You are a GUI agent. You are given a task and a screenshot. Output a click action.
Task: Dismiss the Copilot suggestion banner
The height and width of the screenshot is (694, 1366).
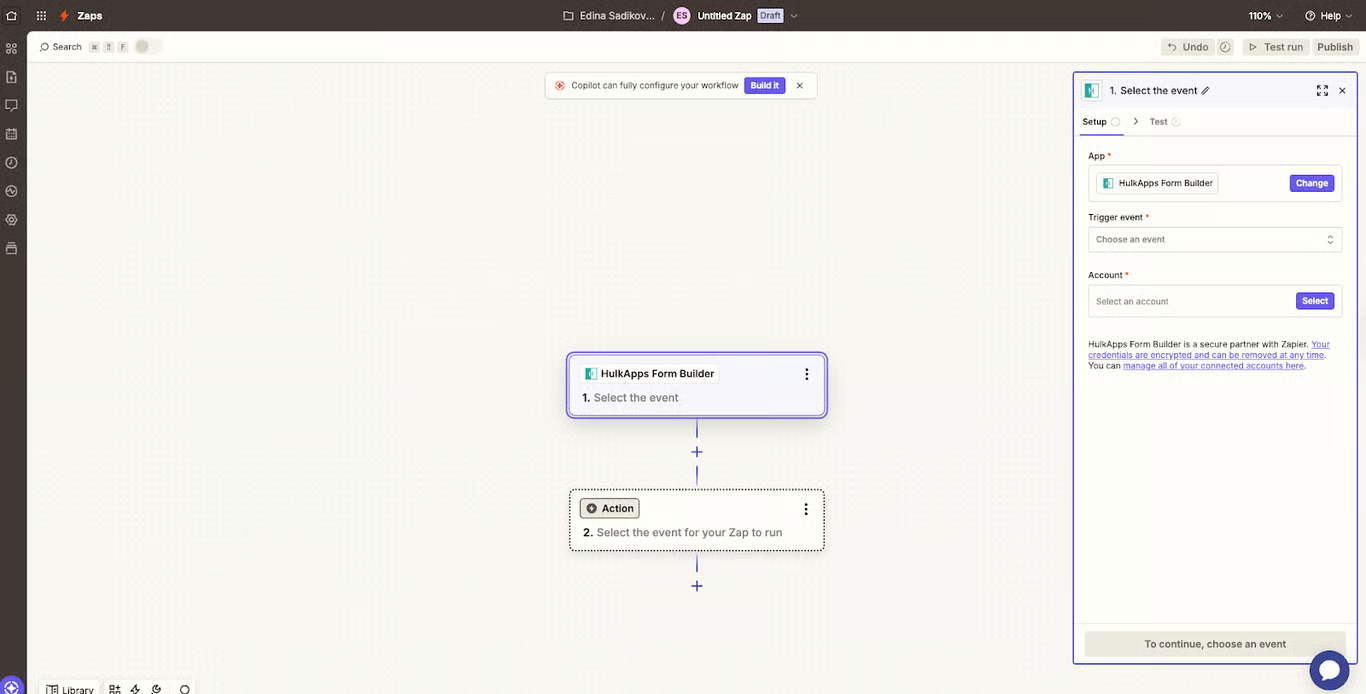pyautogui.click(x=800, y=86)
